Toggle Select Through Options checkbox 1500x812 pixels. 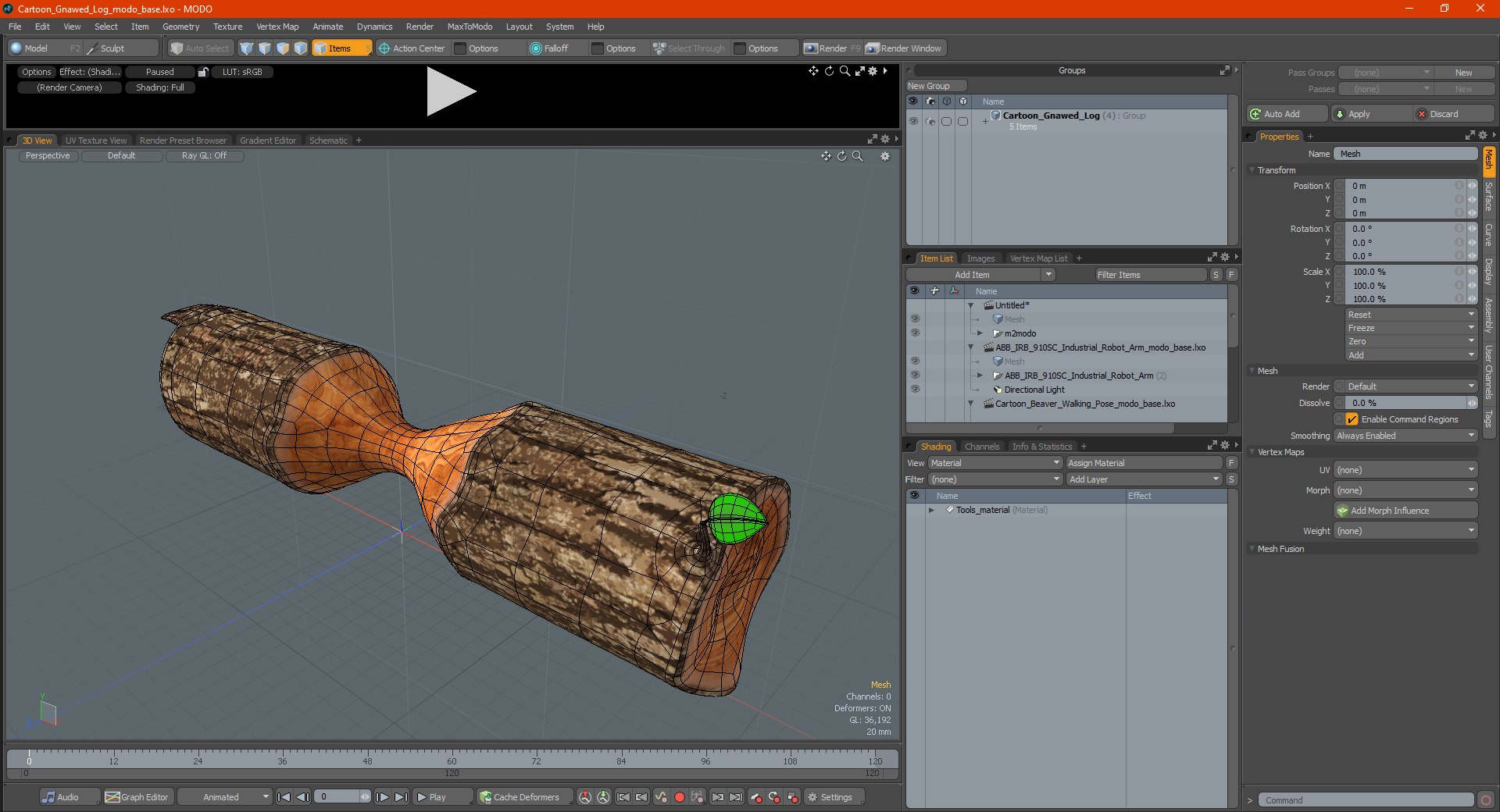coord(740,48)
